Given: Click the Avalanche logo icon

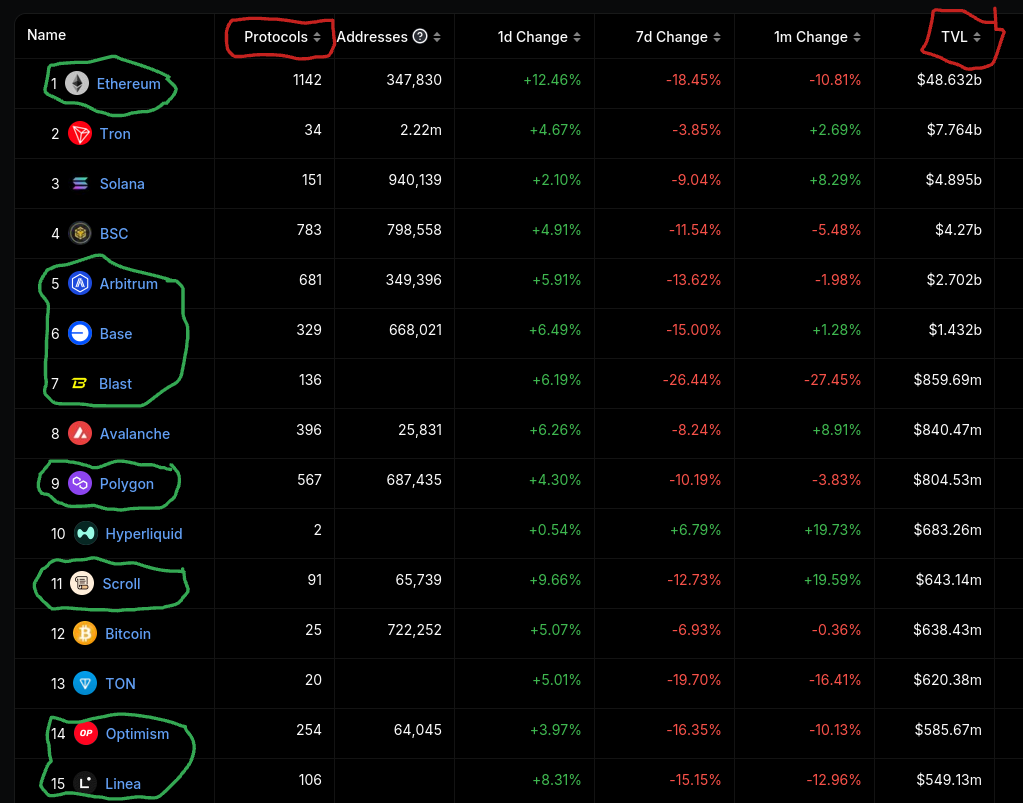Looking at the screenshot, I should (80, 434).
